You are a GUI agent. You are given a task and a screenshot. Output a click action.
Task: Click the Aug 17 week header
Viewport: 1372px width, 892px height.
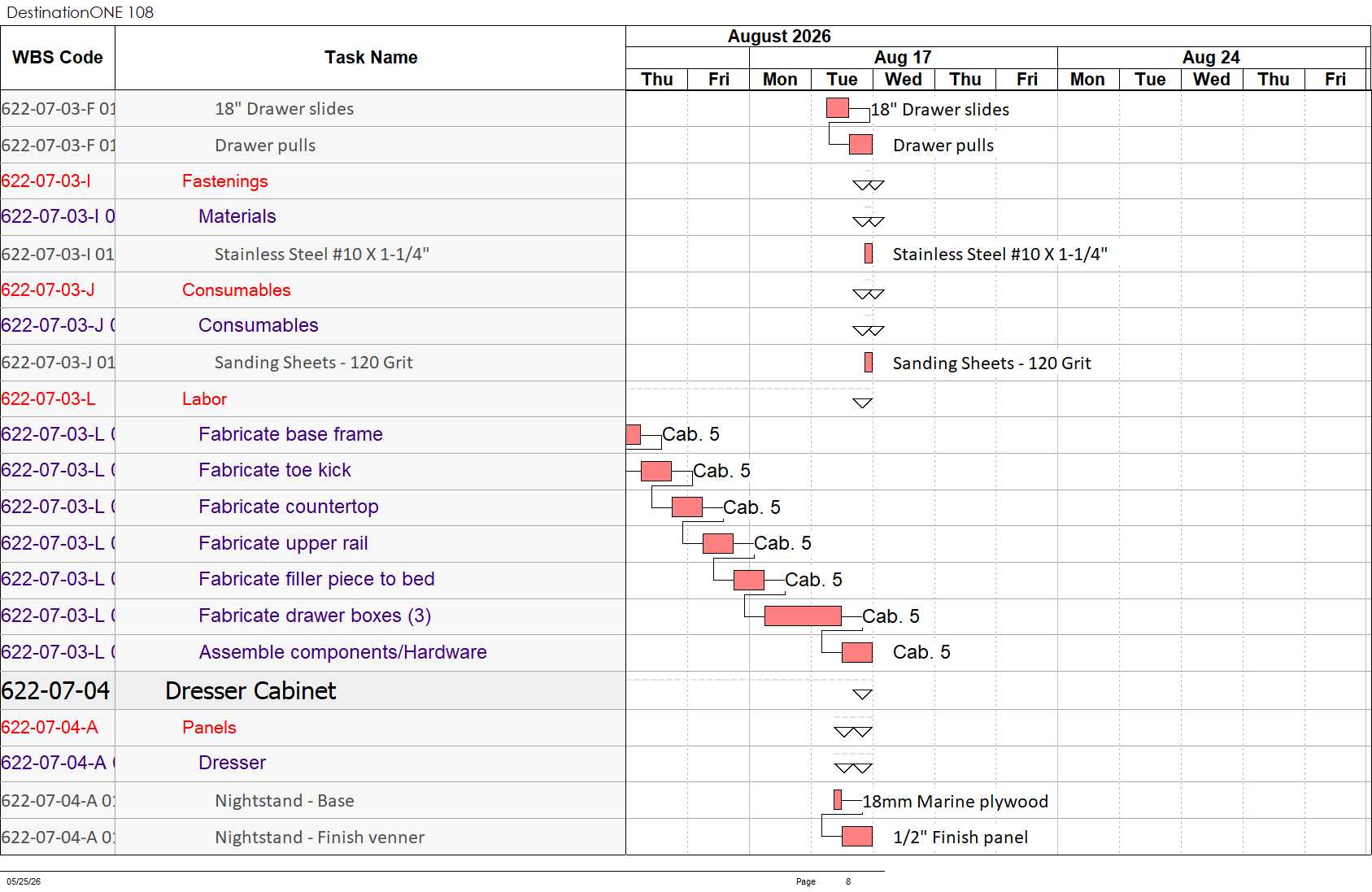[x=903, y=57]
